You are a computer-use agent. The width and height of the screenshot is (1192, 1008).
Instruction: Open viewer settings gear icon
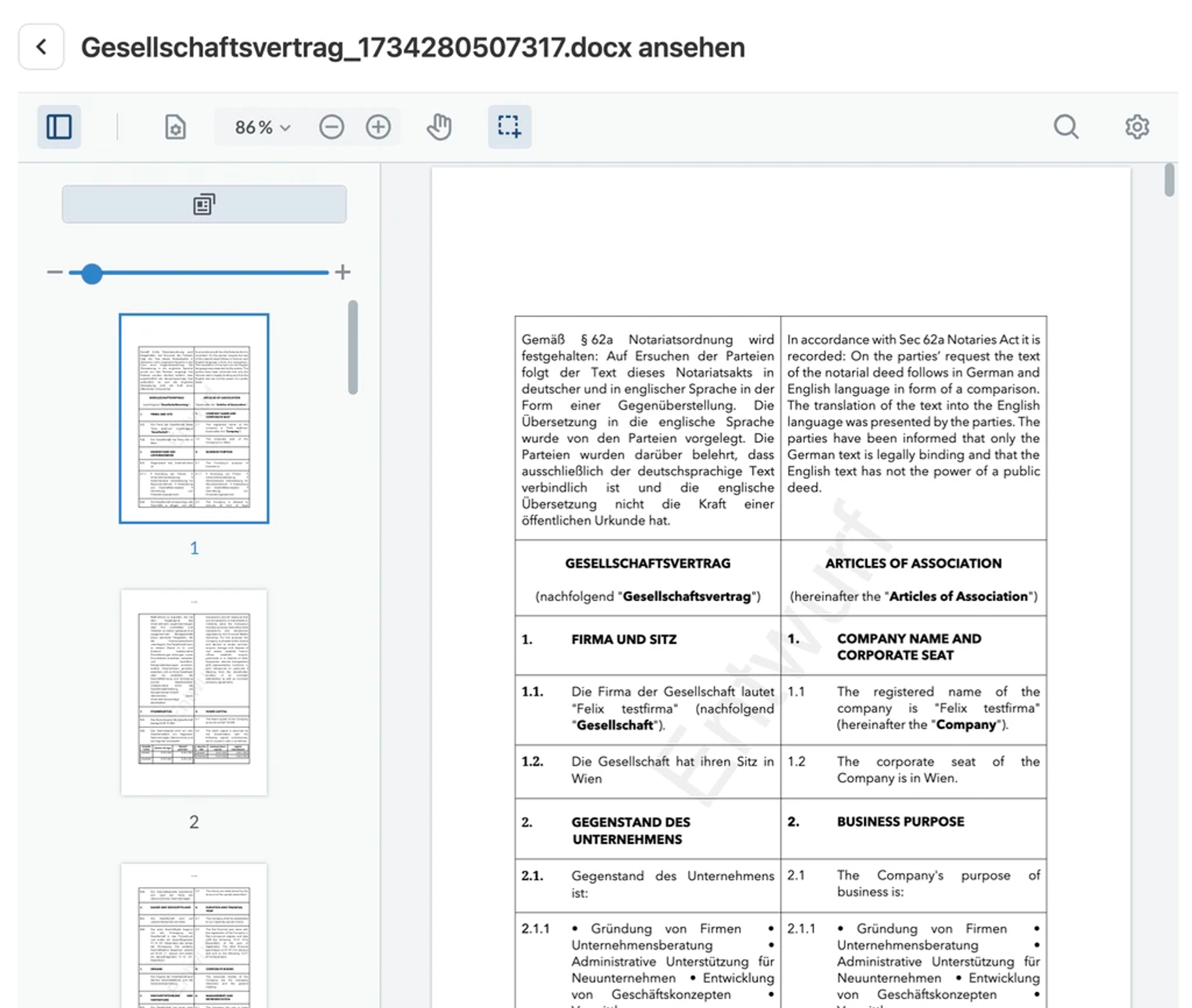[x=1137, y=127]
